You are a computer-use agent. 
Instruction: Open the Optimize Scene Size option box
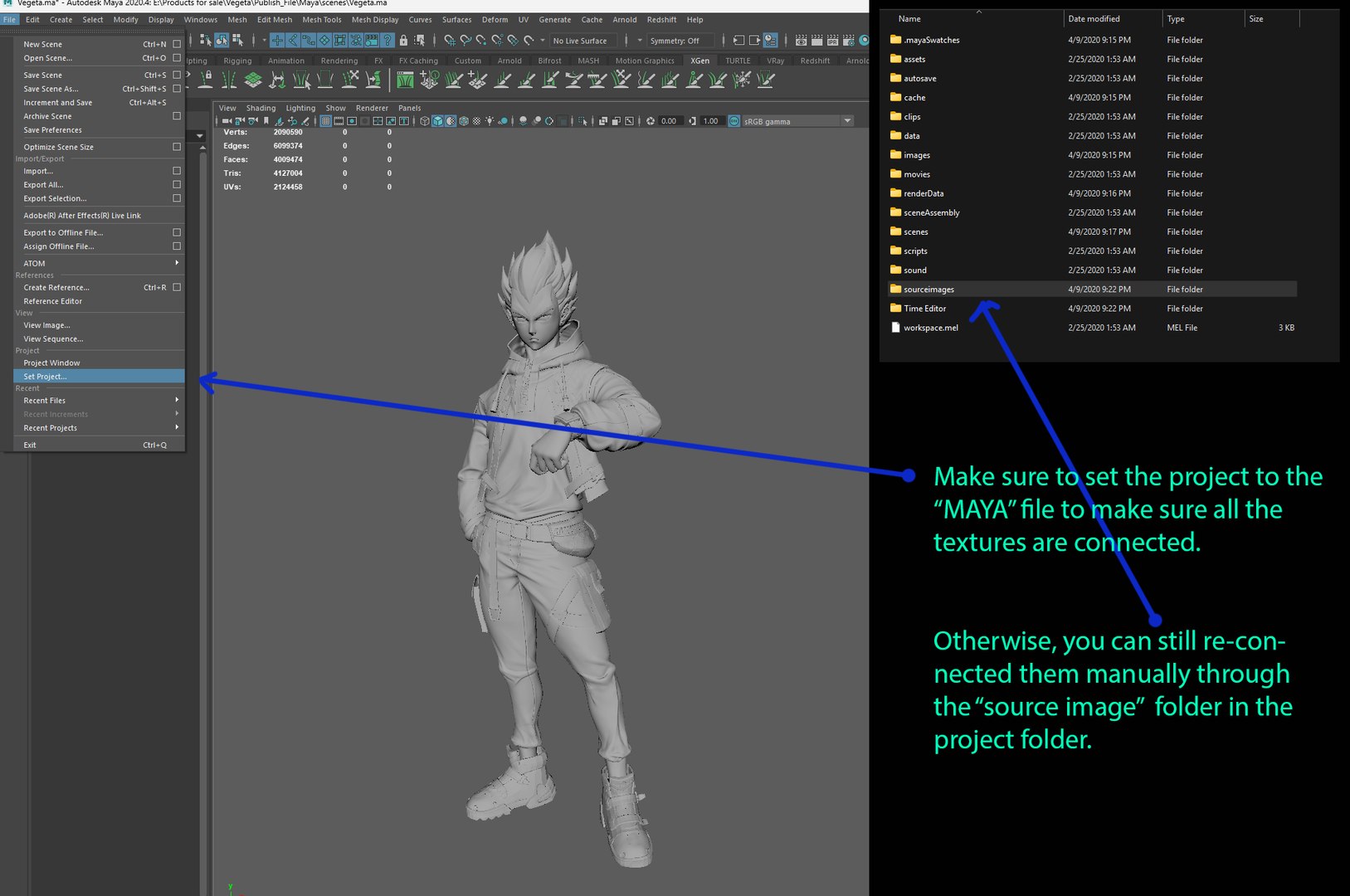(177, 147)
